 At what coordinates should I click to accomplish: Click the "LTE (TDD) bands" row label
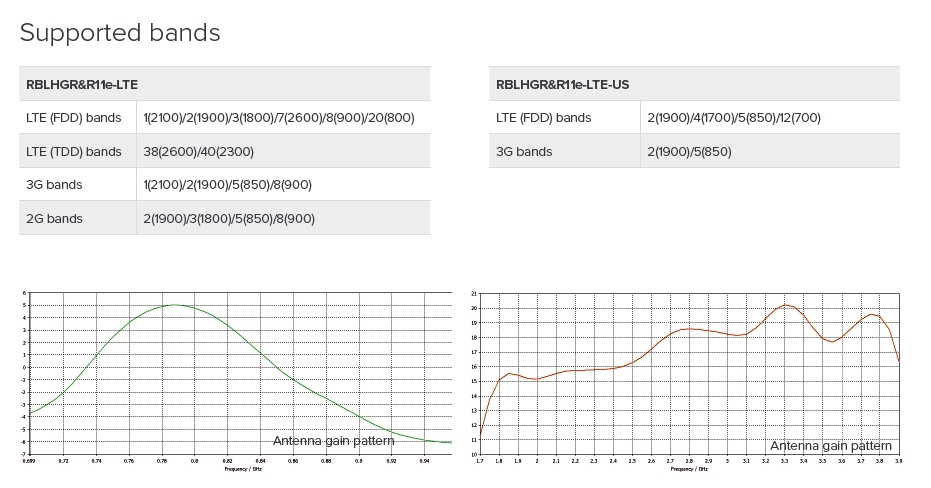[74, 152]
